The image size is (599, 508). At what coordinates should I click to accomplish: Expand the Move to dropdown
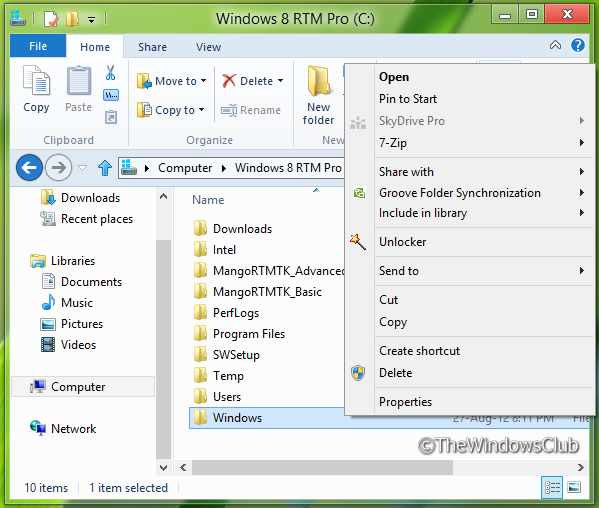[x=203, y=81]
